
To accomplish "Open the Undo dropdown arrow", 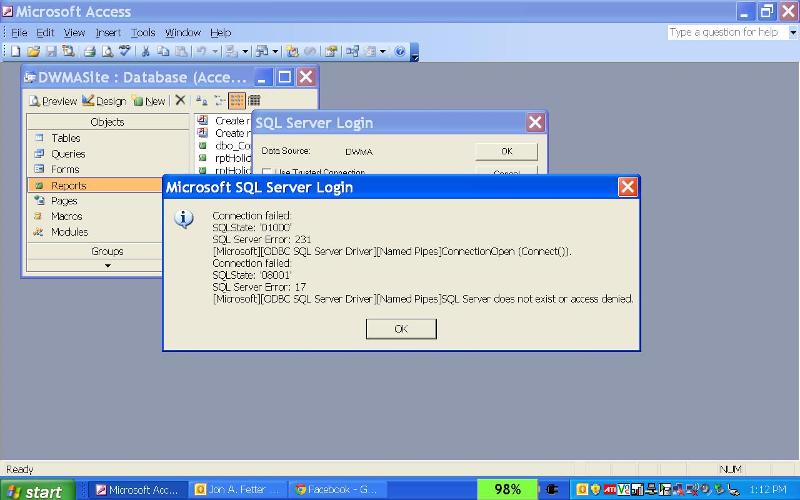I will pos(215,51).
